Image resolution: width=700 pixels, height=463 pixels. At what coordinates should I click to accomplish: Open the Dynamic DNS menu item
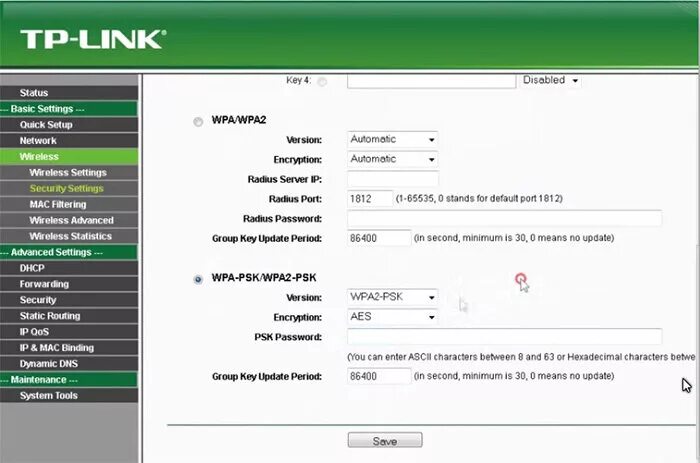(69, 364)
